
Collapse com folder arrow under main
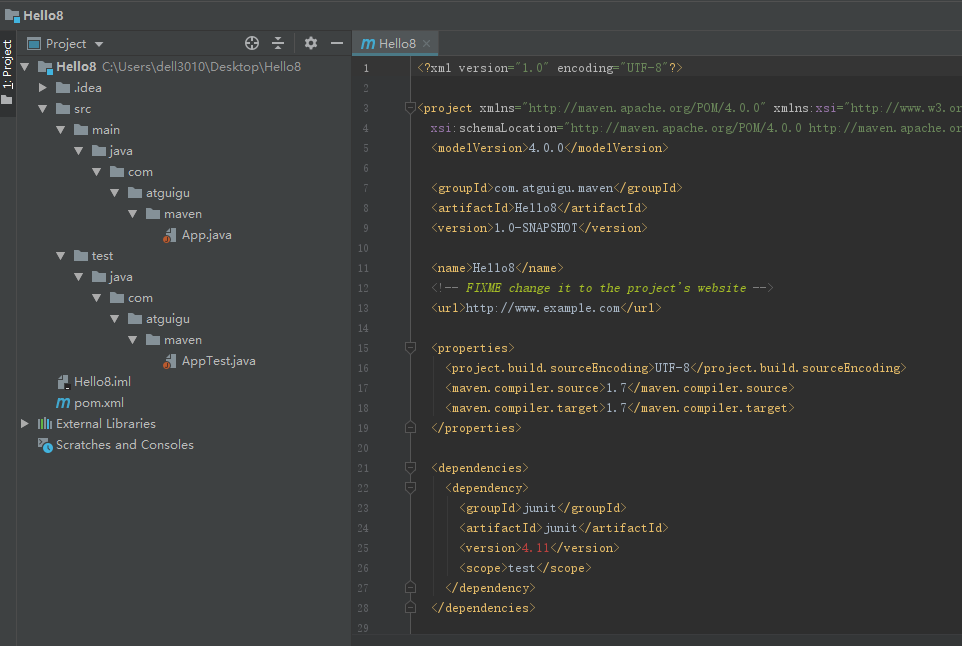(x=97, y=172)
